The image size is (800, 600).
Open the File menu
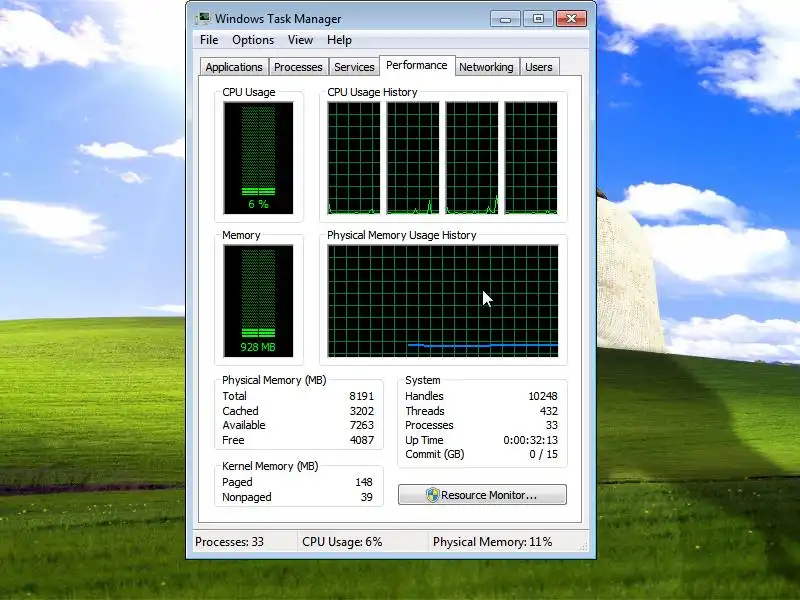click(x=209, y=40)
